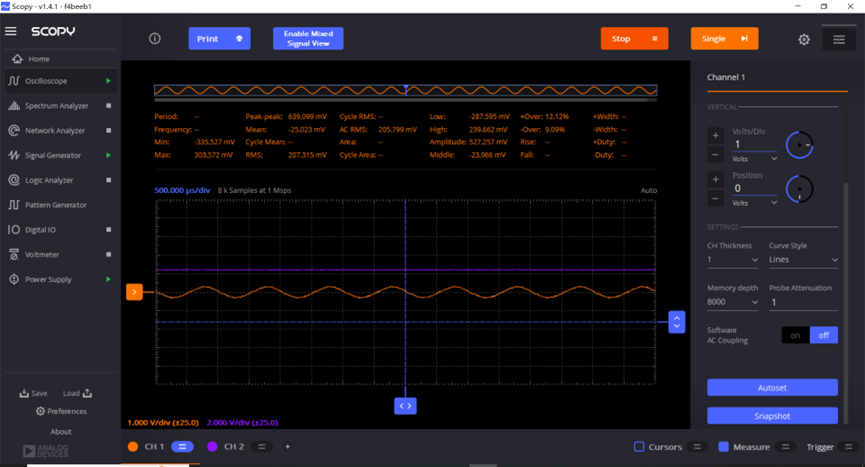Toggle Oscilloscope run indicator in sidebar
The width and height of the screenshot is (865, 467).
click(108, 80)
